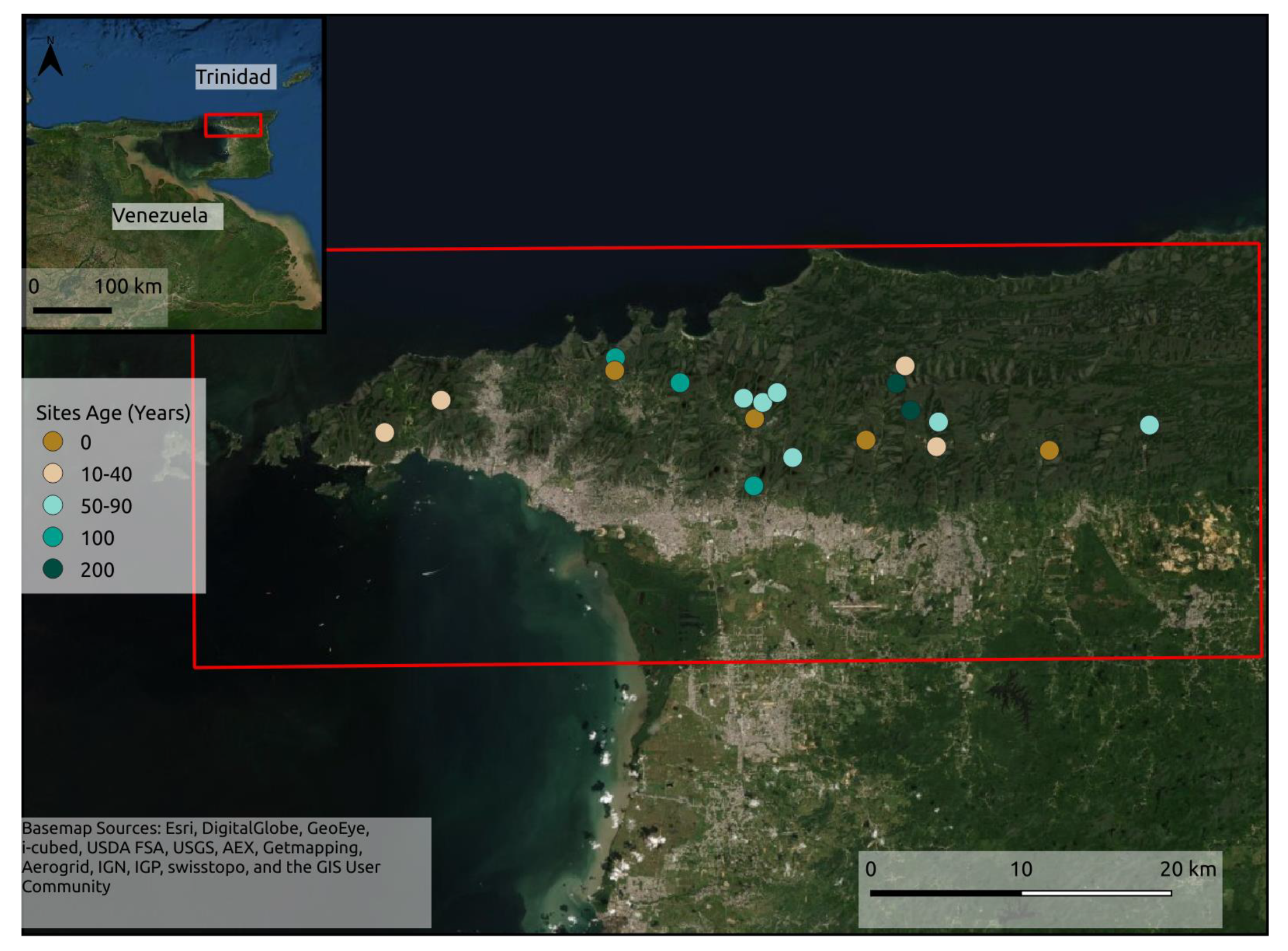
Task: Click the easternmost light-cyan site marker
Action: 1149,425
